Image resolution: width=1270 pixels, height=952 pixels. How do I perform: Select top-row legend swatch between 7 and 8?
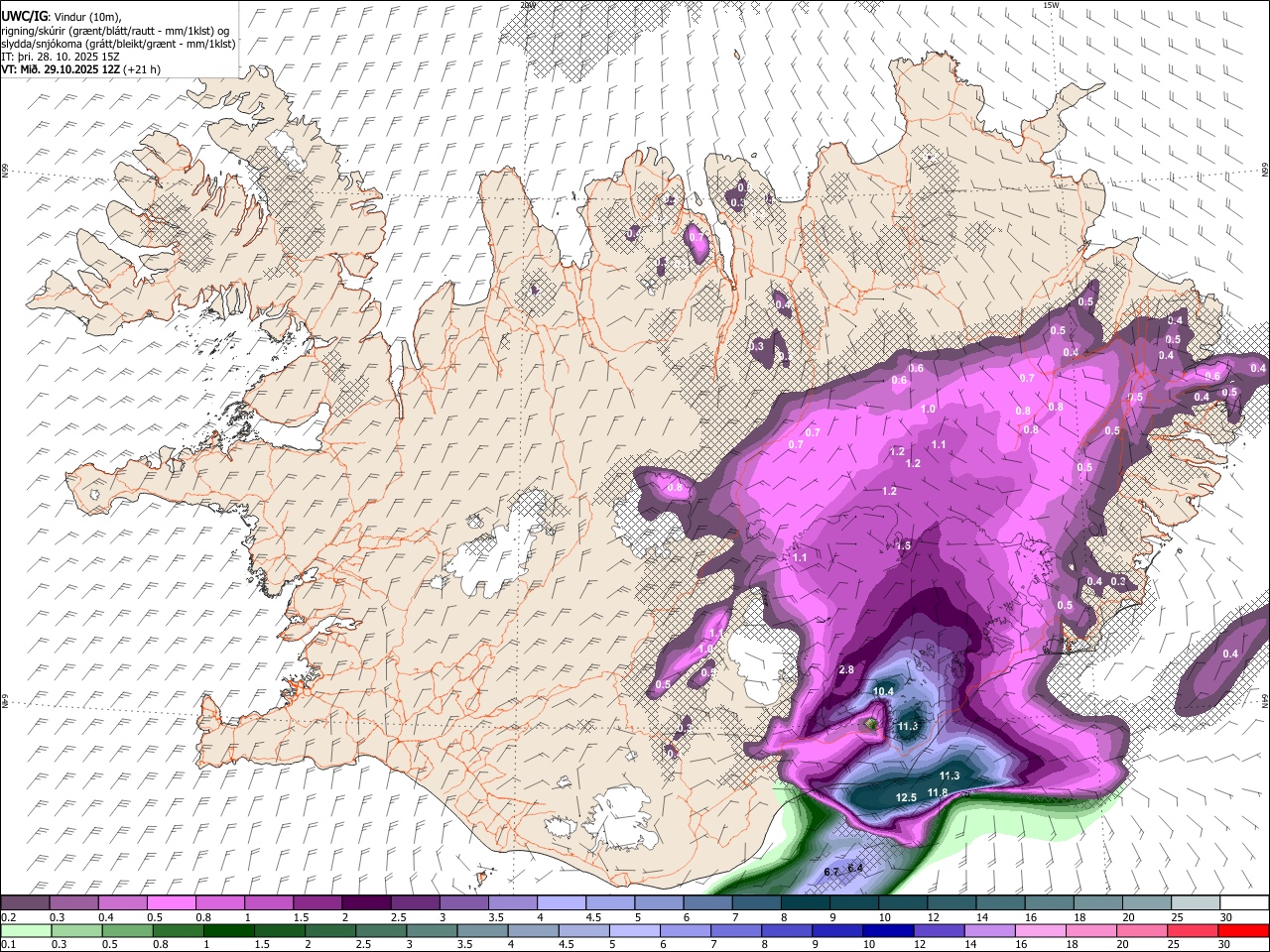click(757, 903)
